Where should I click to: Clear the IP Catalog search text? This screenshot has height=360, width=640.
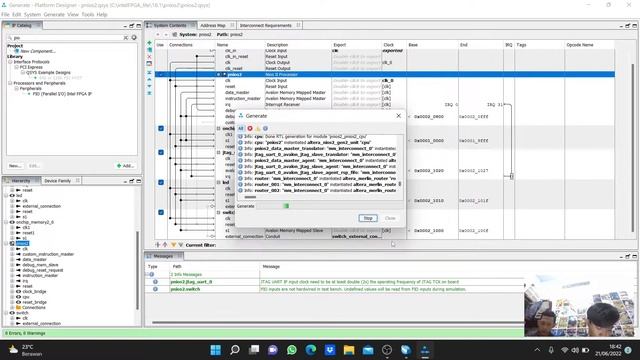[126, 38]
